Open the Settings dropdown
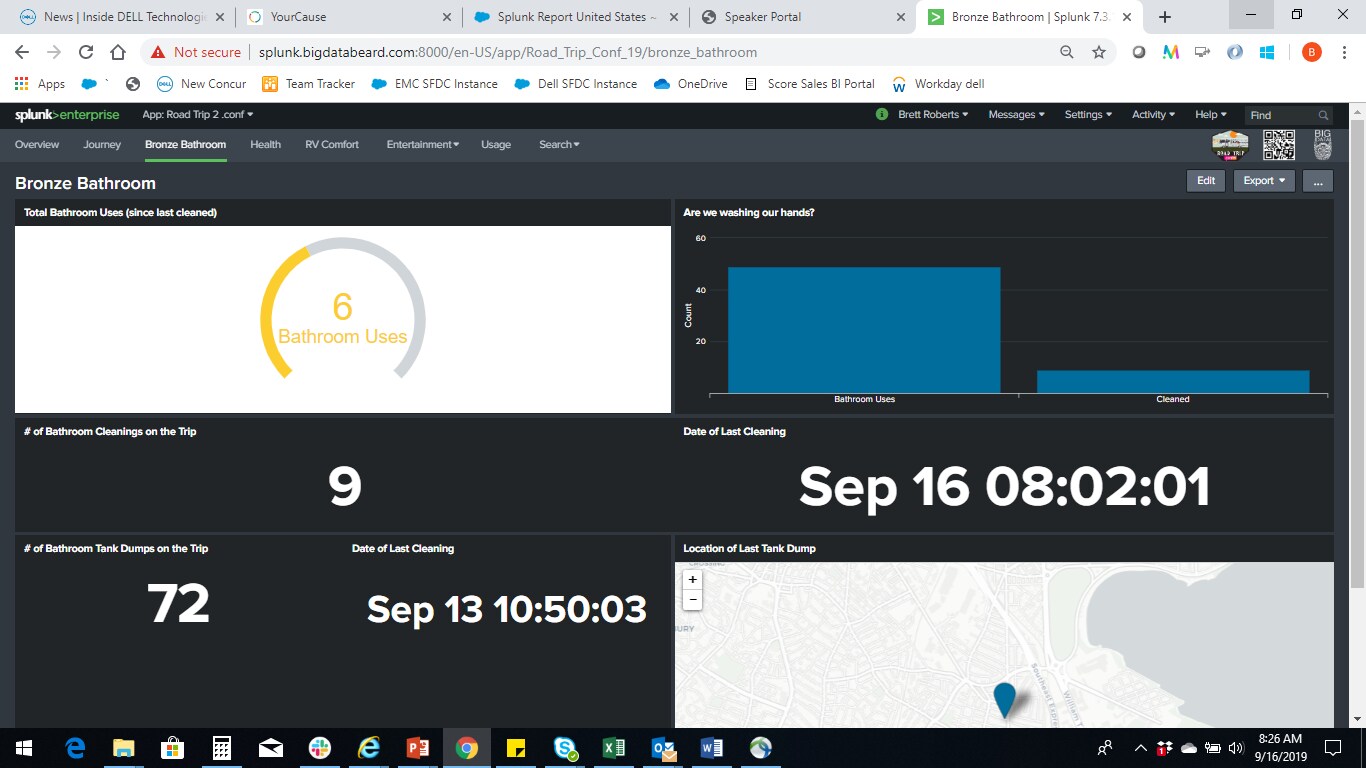 pyautogui.click(x=1088, y=115)
